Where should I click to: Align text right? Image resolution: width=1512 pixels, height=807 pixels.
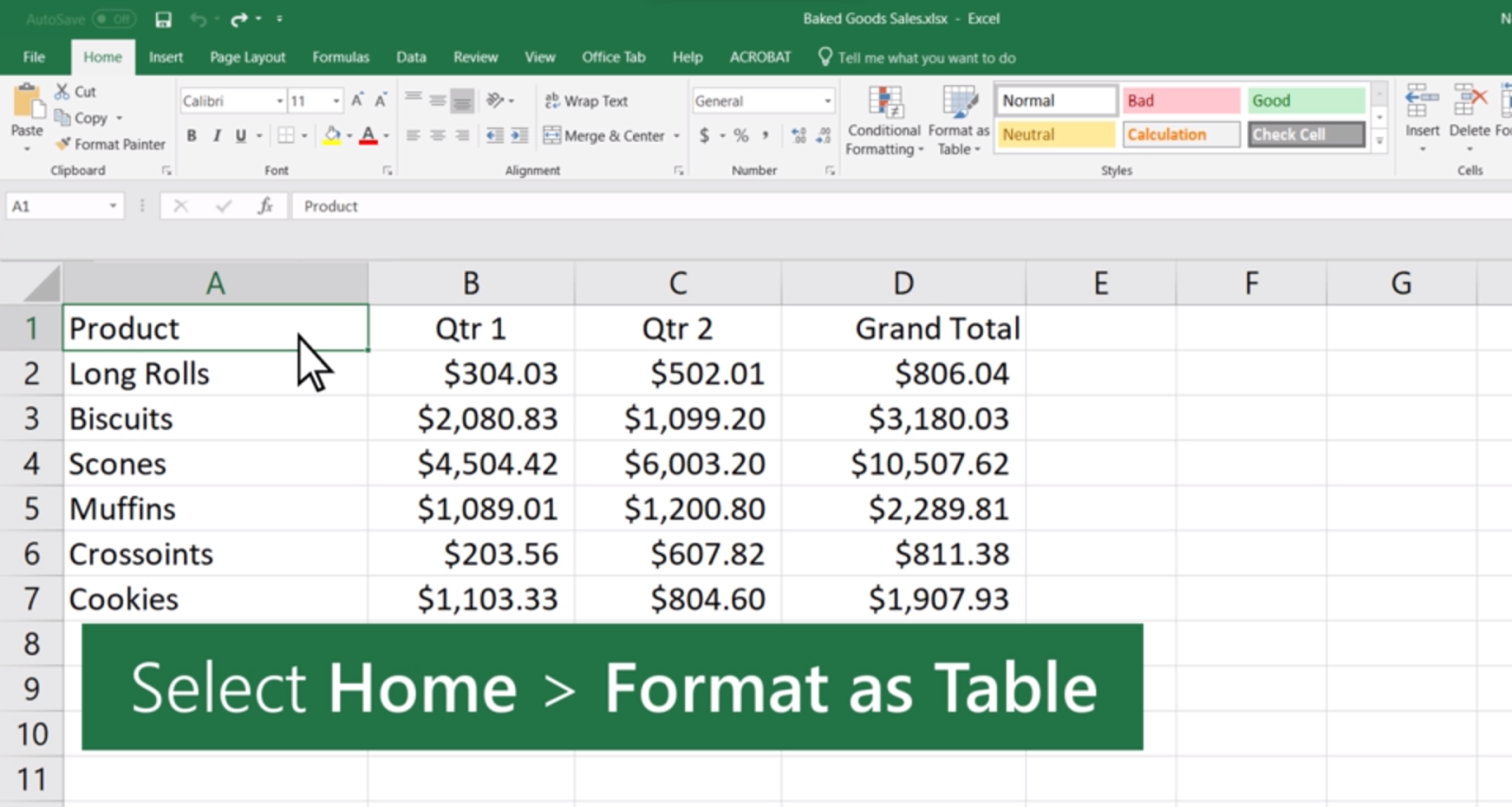(x=462, y=136)
